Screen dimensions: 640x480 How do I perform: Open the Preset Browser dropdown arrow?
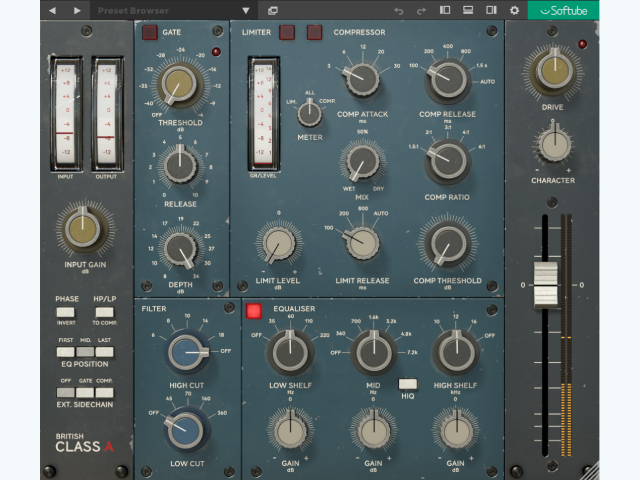tap(246, 11)
